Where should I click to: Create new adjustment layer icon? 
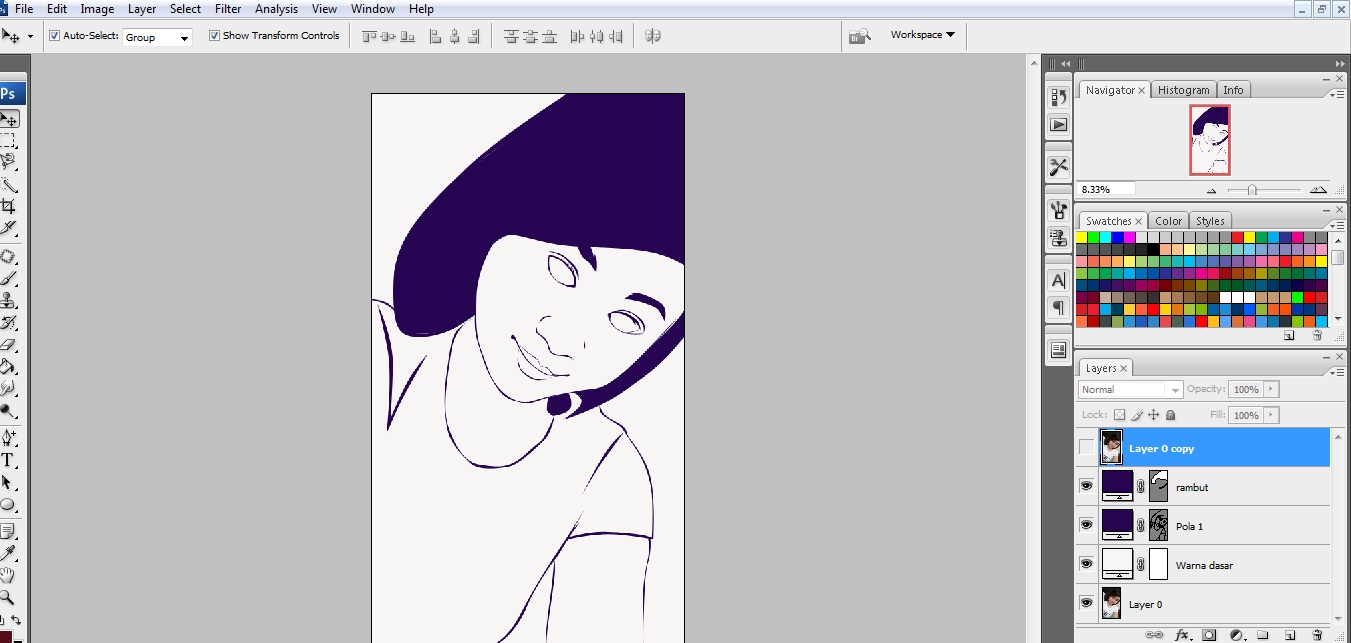(x=1236, y=634)
